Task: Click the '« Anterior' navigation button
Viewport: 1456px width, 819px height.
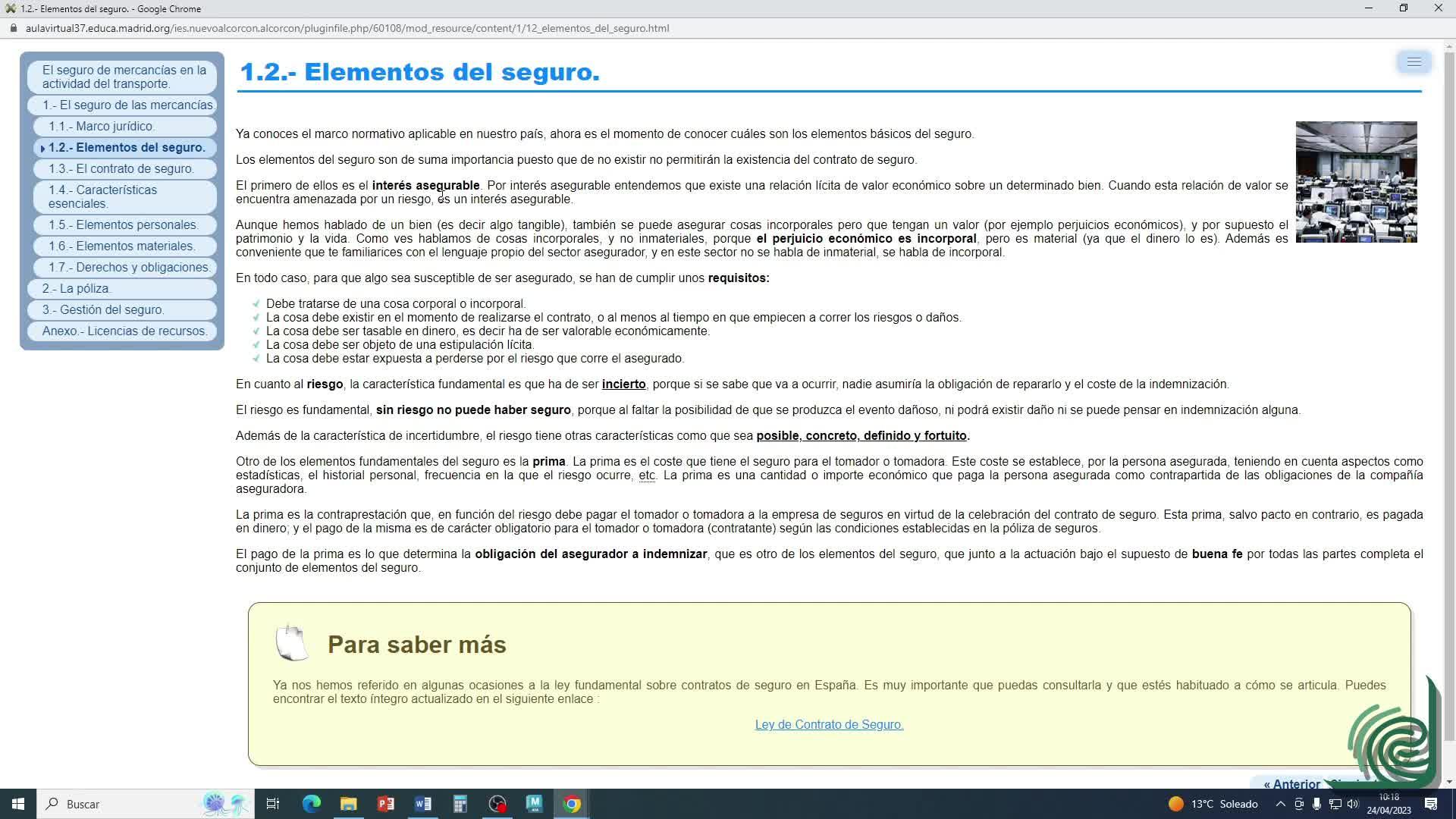Action: (x=1291, y=784)
